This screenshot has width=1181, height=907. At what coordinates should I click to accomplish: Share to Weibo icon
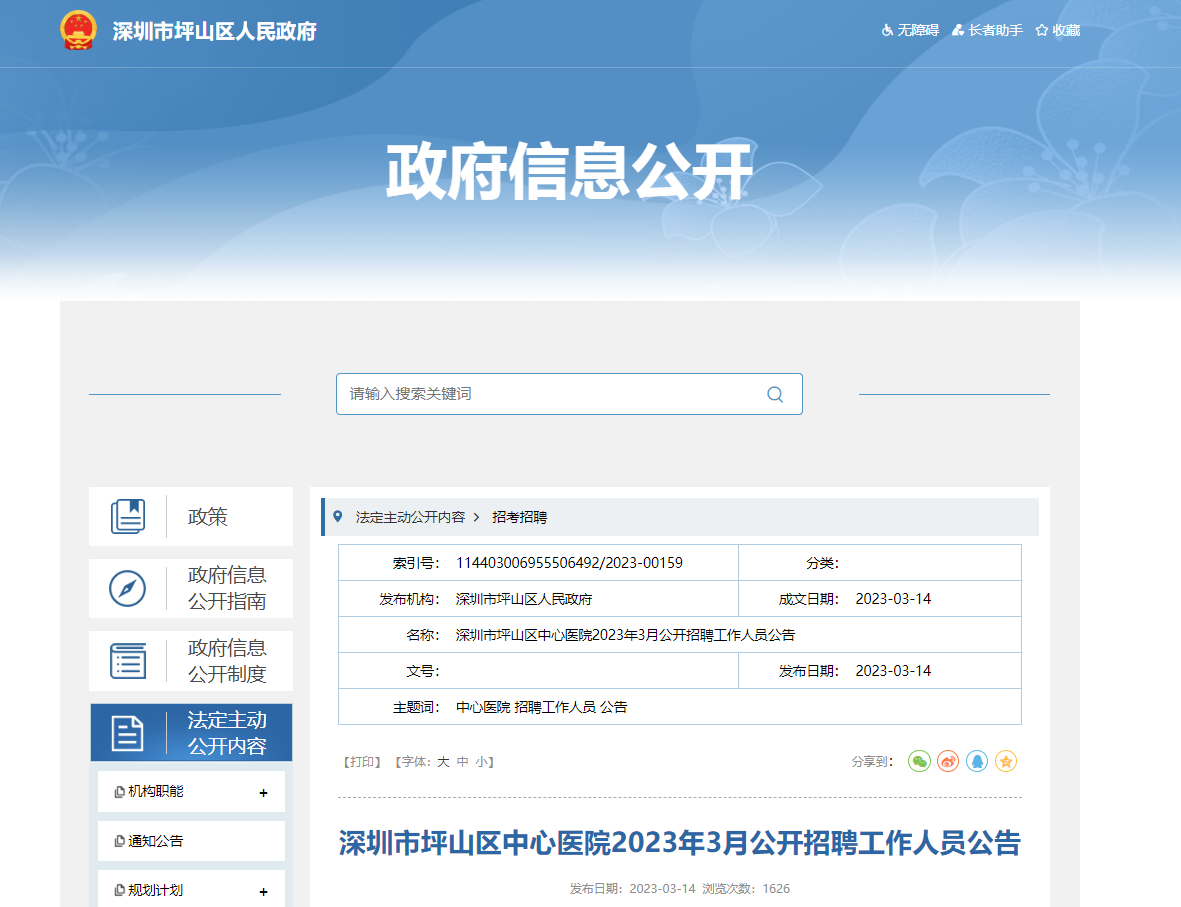[948, 761]
